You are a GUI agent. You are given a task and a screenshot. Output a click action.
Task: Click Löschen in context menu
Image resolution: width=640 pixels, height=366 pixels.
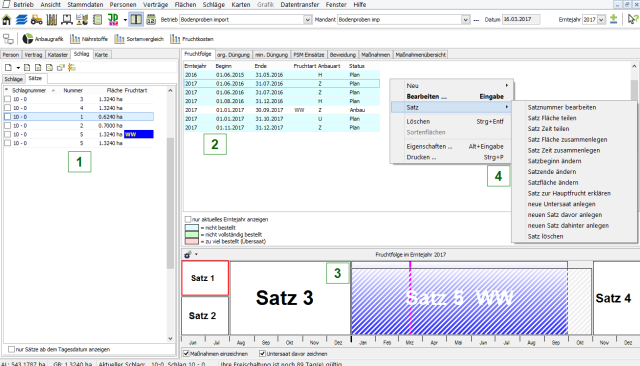click(418, 122)
